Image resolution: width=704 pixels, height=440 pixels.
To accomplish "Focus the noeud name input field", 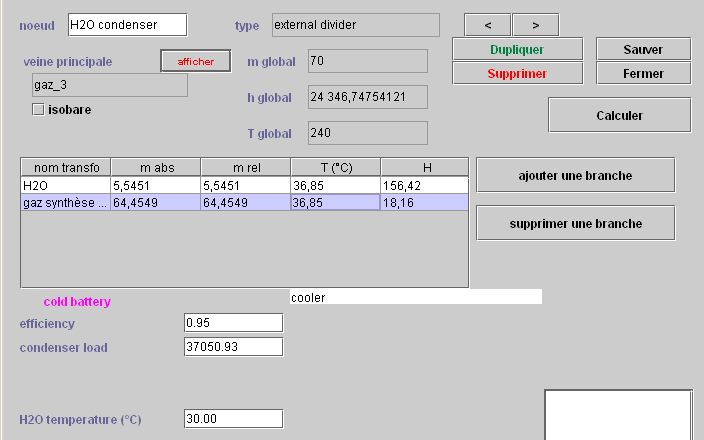I will (126, 24).
